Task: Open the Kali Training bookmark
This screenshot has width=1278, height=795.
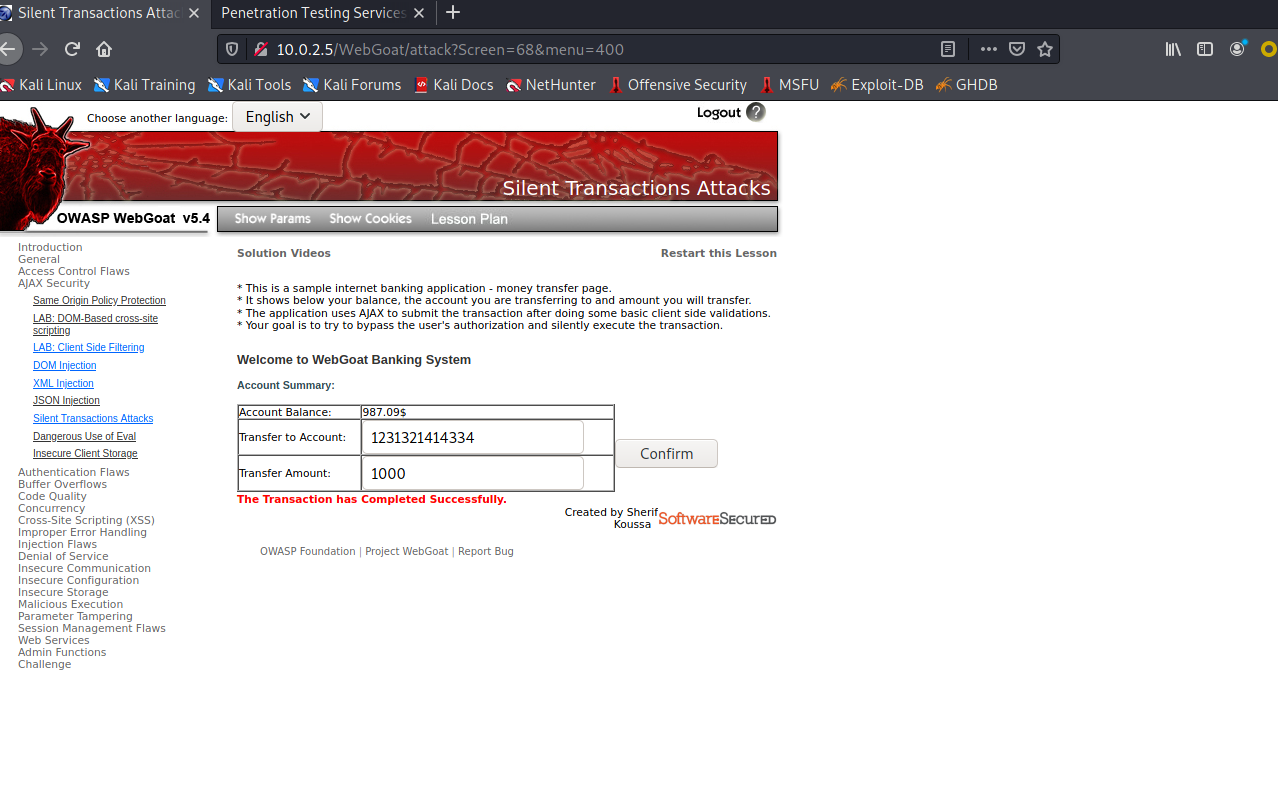Action: [144, 85]
